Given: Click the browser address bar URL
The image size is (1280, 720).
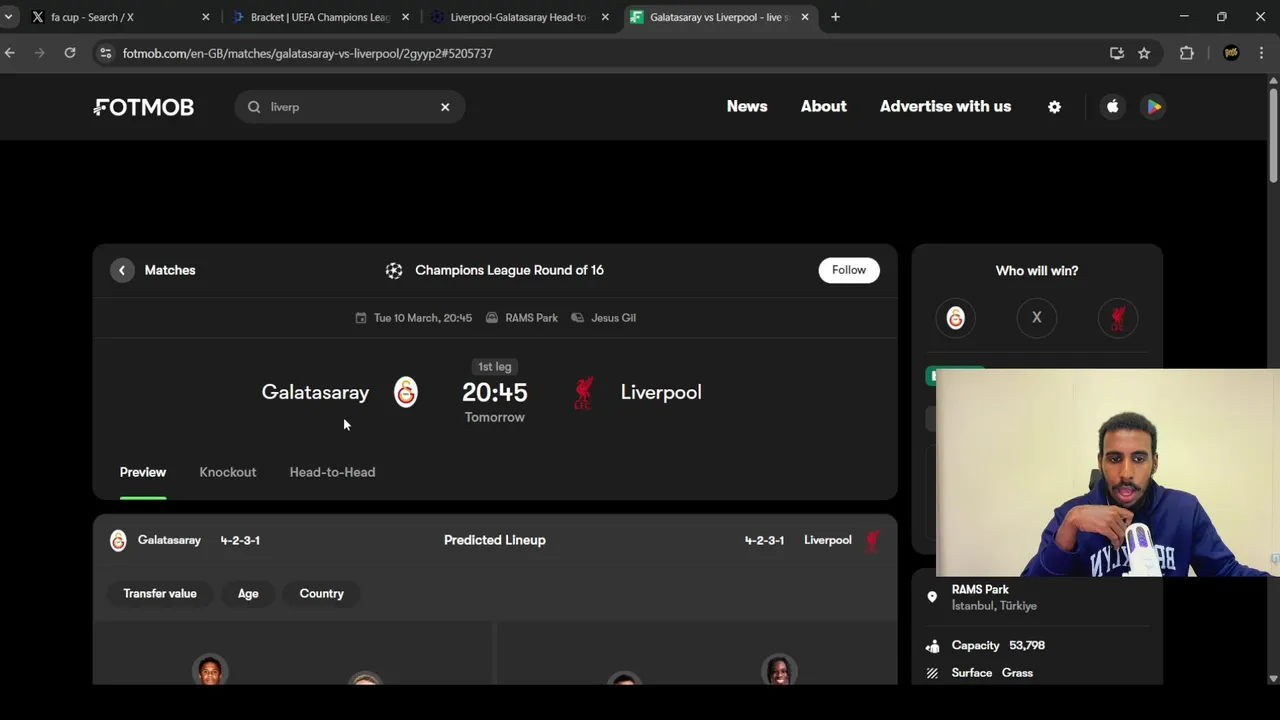Looking at the screenshot, I should [307, 53].
